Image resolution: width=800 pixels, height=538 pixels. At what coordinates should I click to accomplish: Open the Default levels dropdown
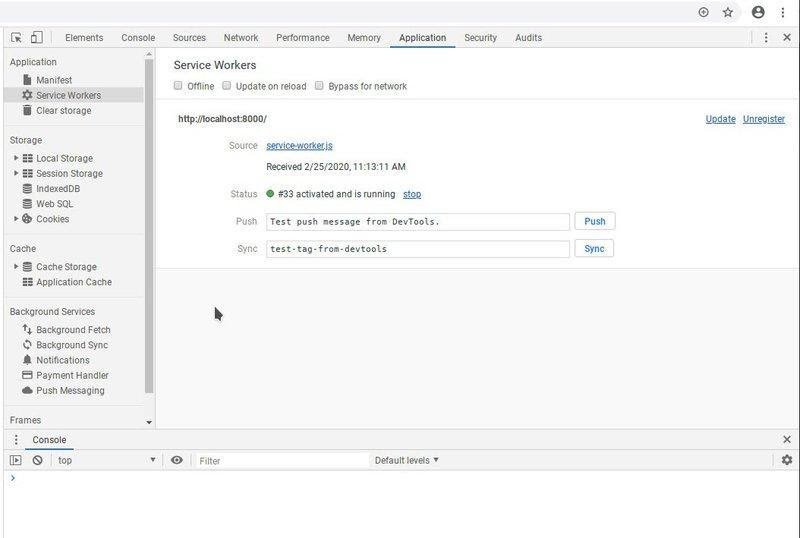click(x=406, y=460)
